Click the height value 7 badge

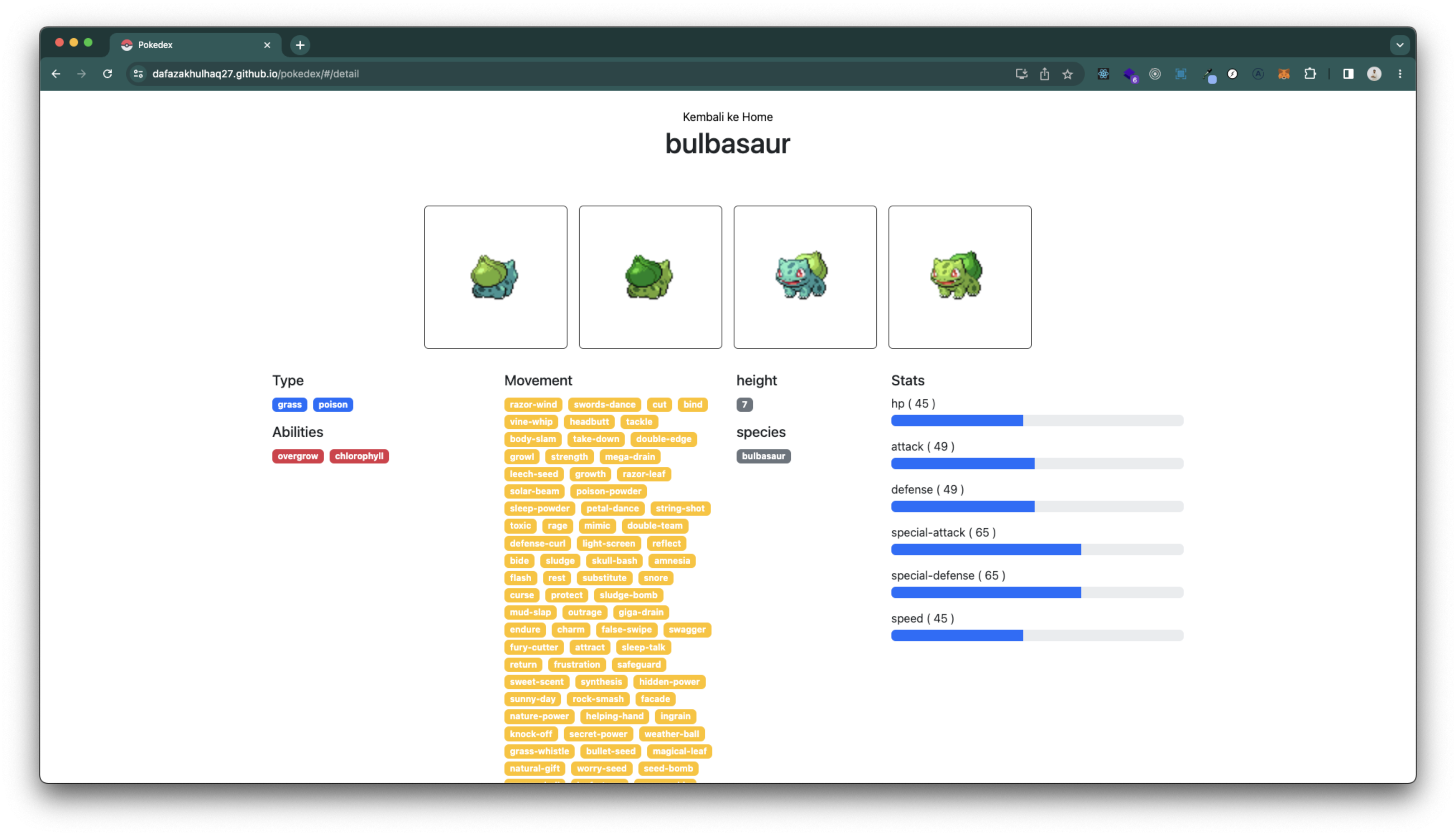744,404
